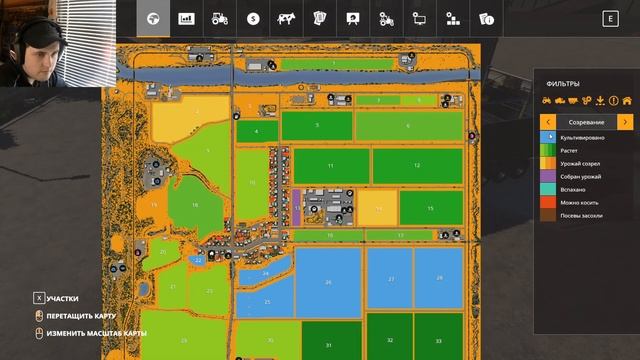Select field 32 on the map

[390, 337]
